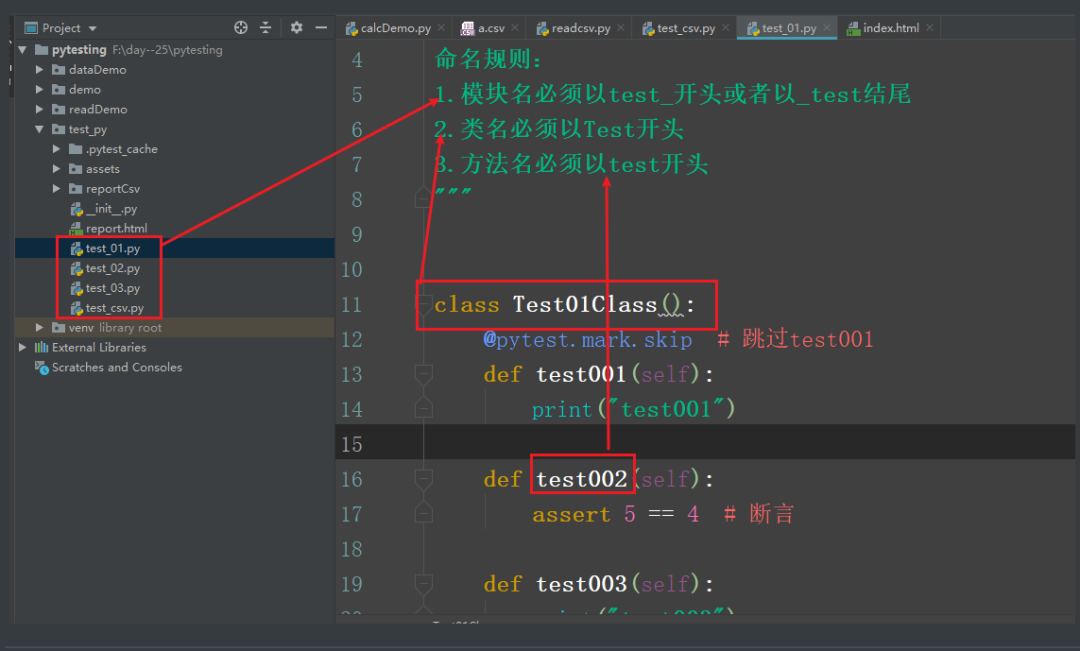Click the comment '# 跳过test001'
The height and width of the screenshot is (651, 1080).
click(x=795, y=340)
